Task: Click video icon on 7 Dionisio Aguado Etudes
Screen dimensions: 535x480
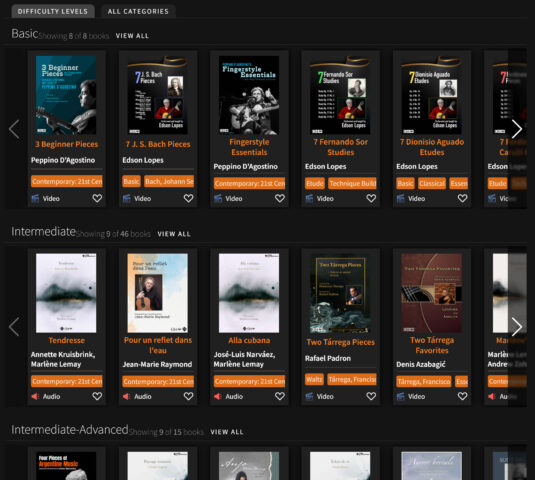Action: [x=401, y=198]
